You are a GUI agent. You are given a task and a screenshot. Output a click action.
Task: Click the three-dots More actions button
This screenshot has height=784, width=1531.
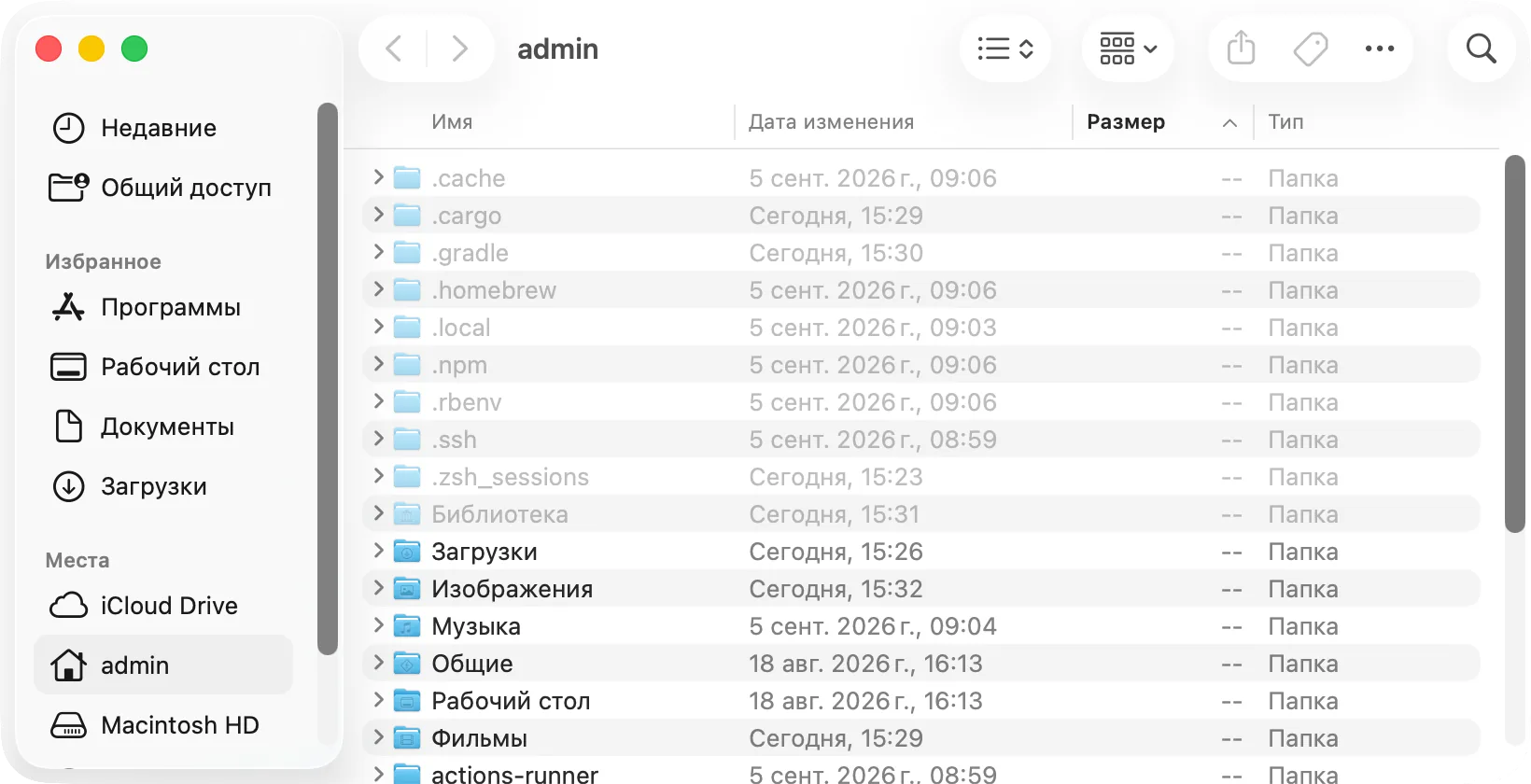point(1380,49)
